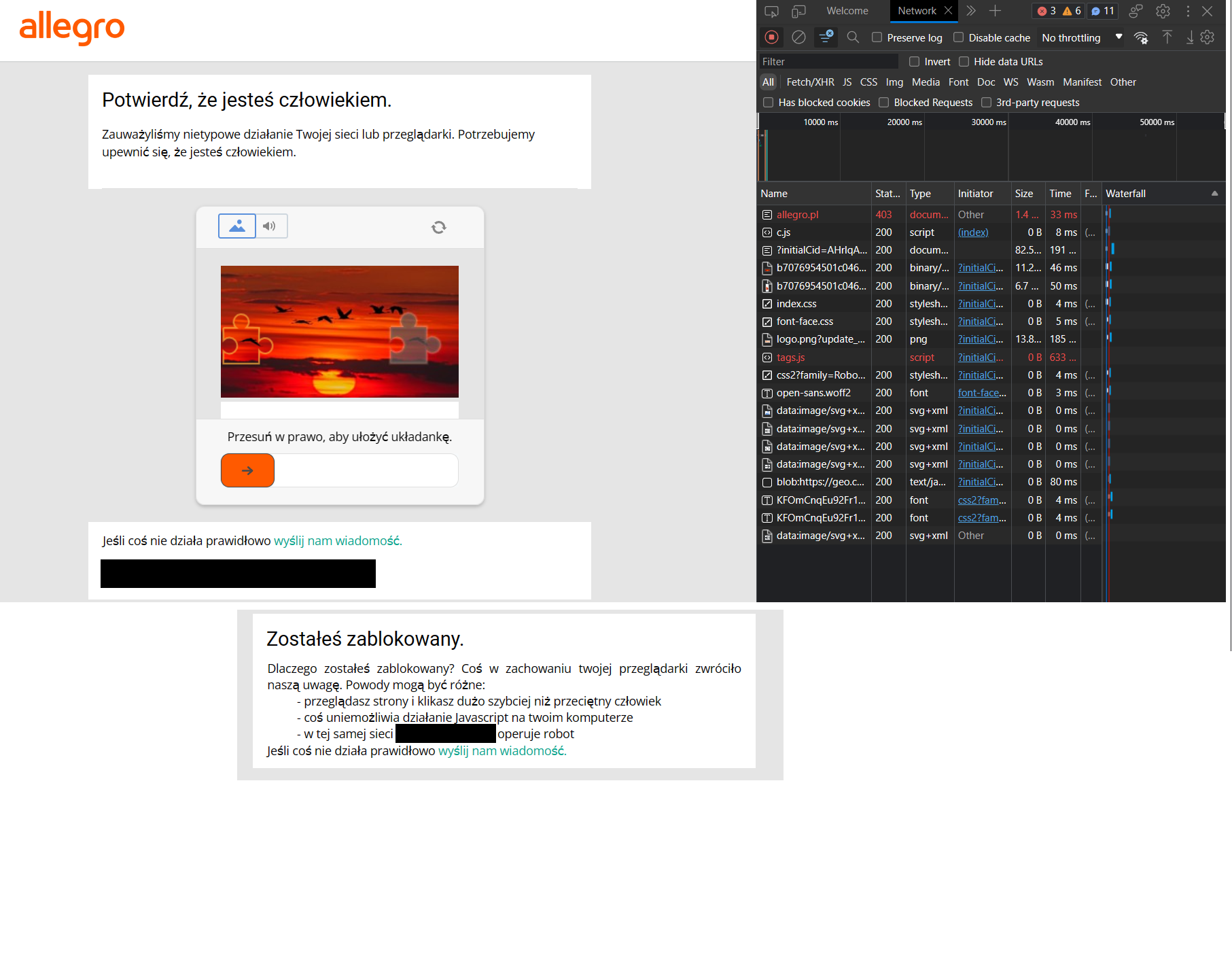Open the No throttling dropdown
Screen dimensions: 1232x955
point(1082,38)
